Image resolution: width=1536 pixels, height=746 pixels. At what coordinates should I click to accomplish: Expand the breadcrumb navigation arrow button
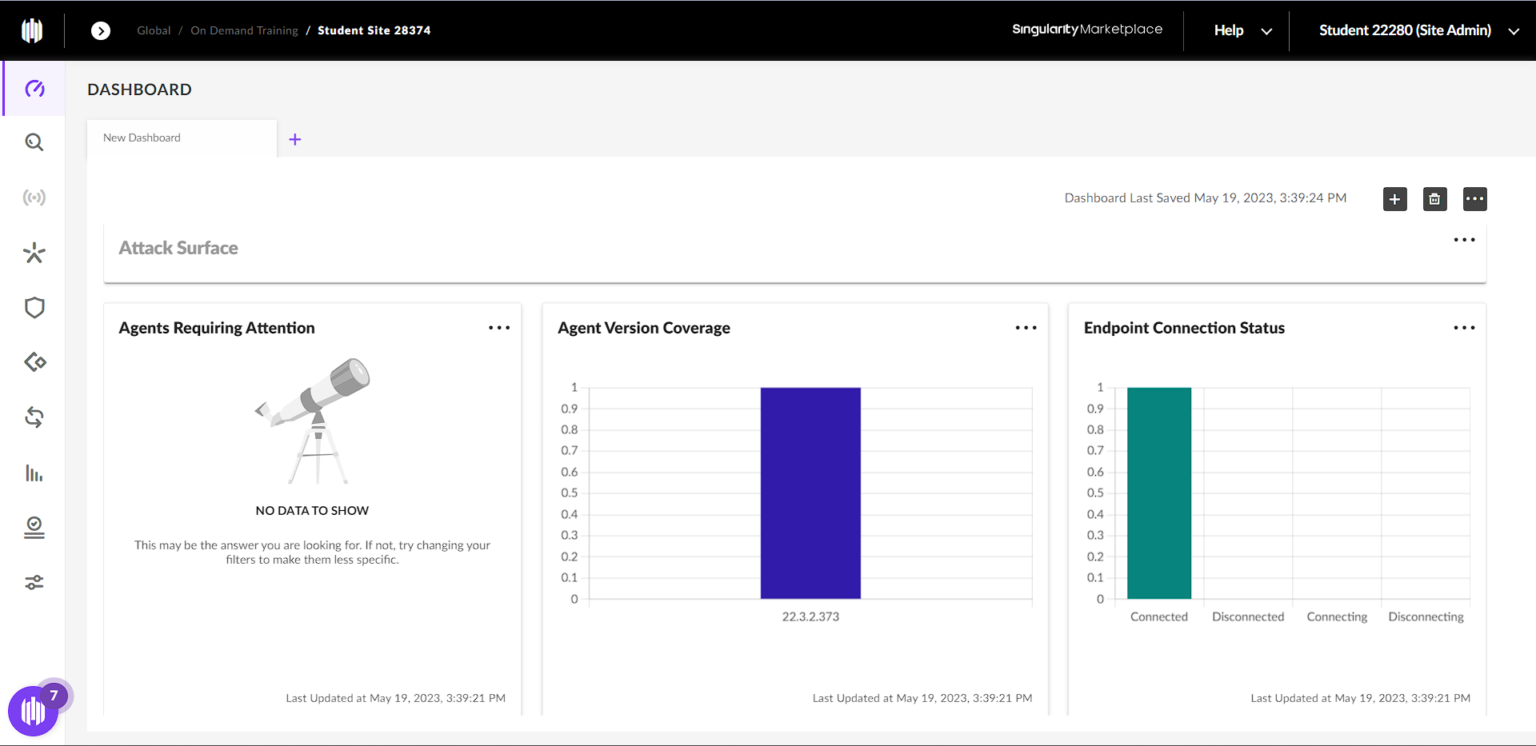tap(100, 30)
